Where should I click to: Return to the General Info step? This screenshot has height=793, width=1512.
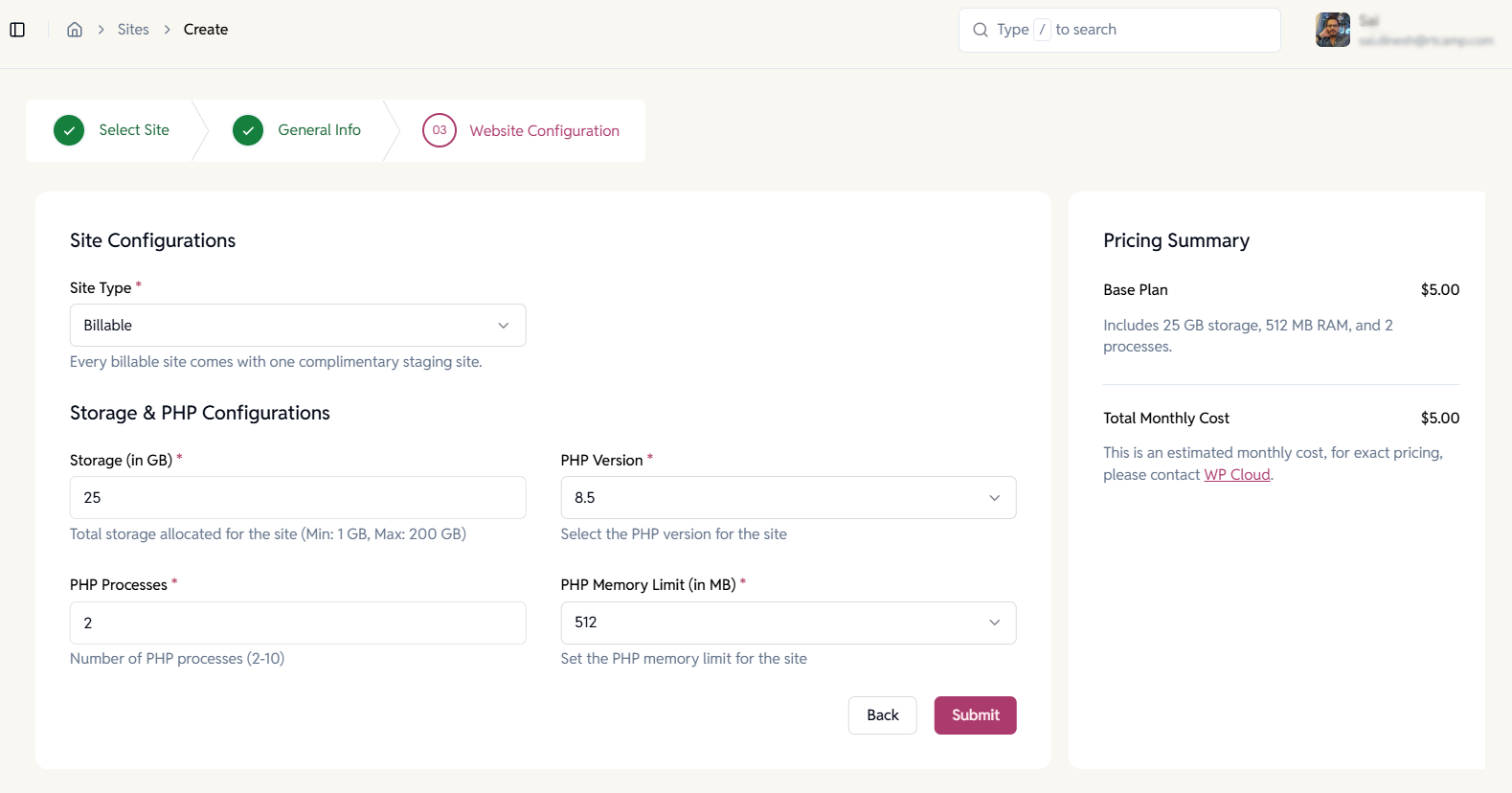click(x=319, y=130)
